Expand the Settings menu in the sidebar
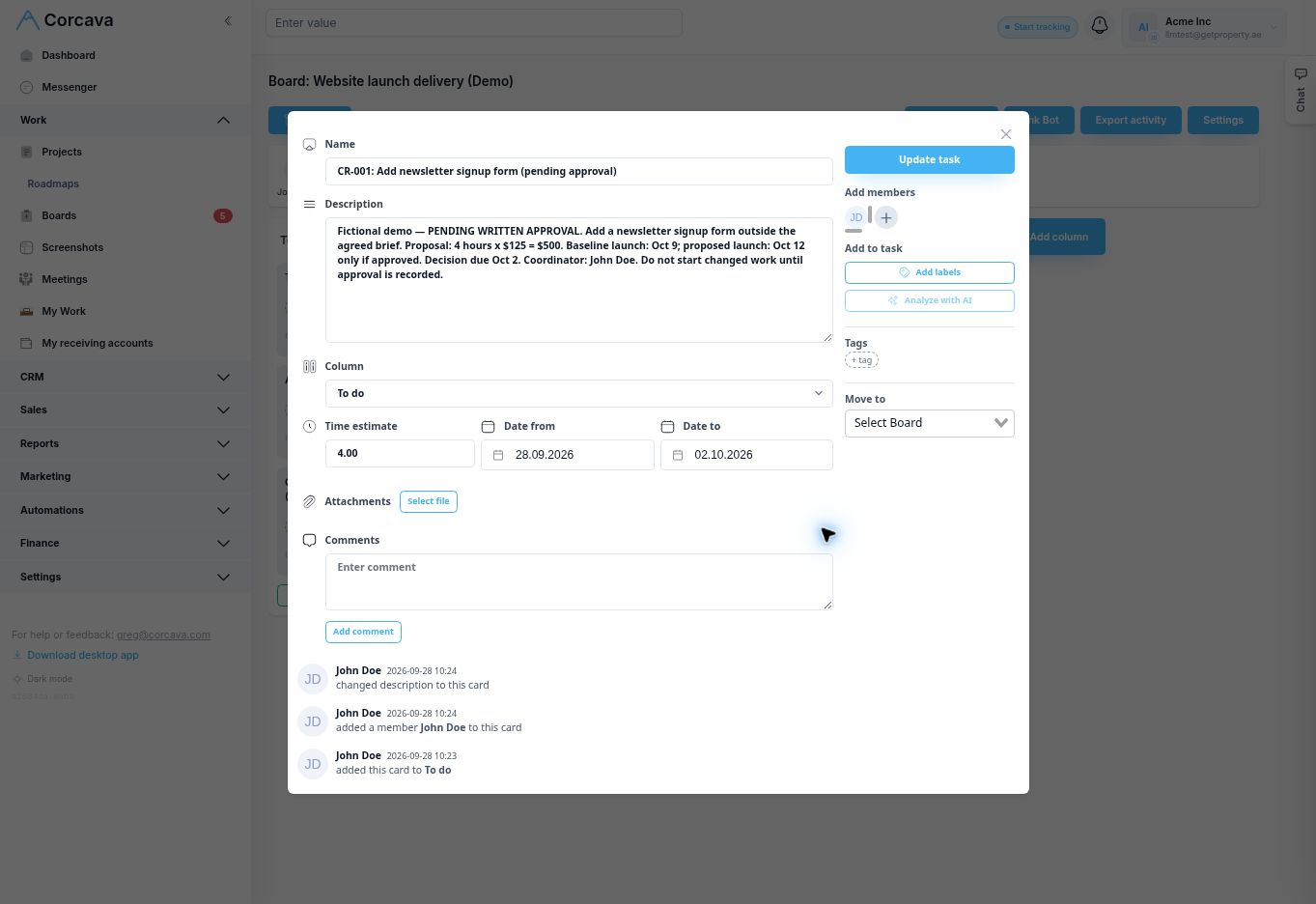 (x=126, y=577)
